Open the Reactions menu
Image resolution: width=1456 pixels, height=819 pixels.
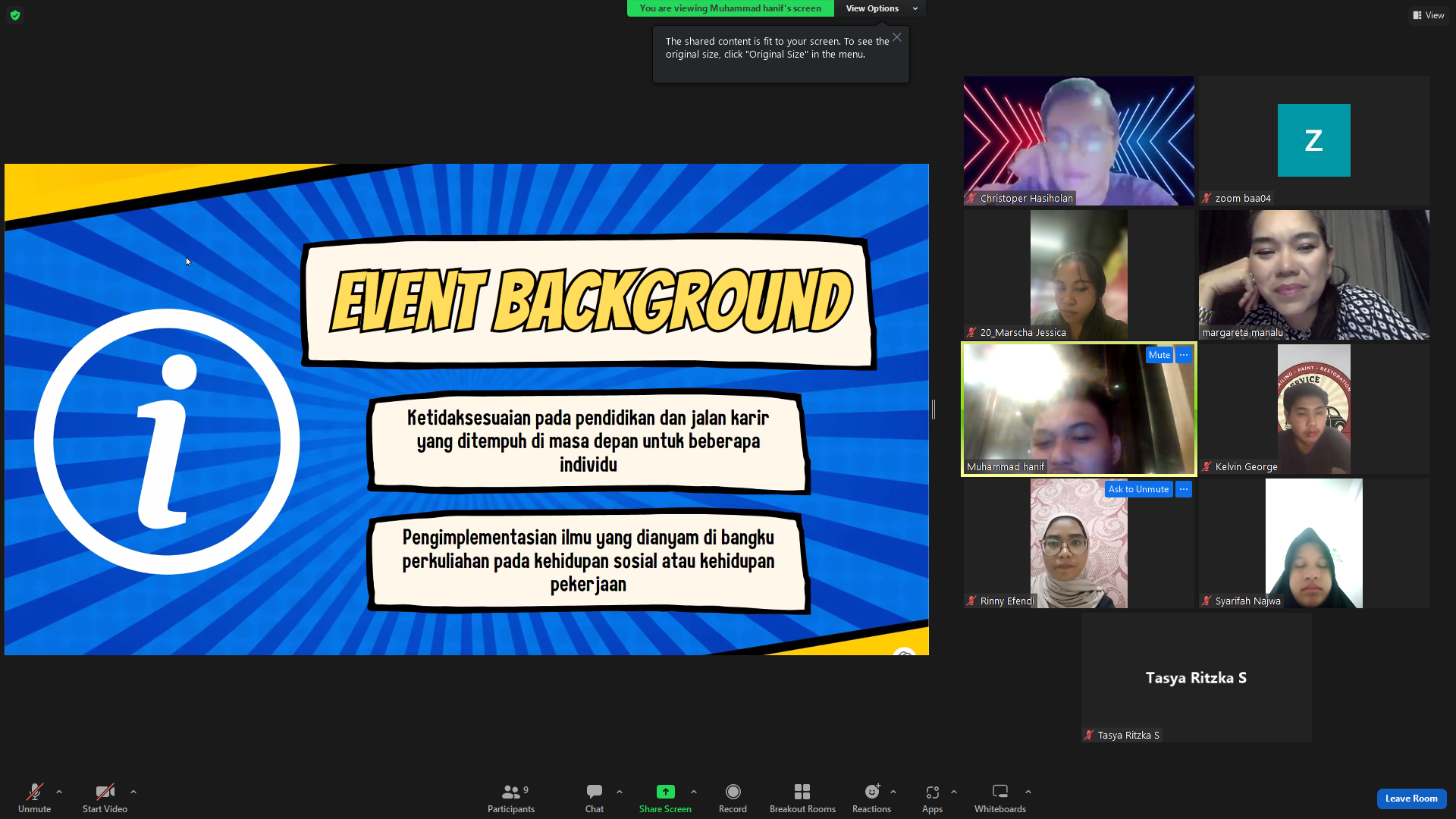coord(871,798)
